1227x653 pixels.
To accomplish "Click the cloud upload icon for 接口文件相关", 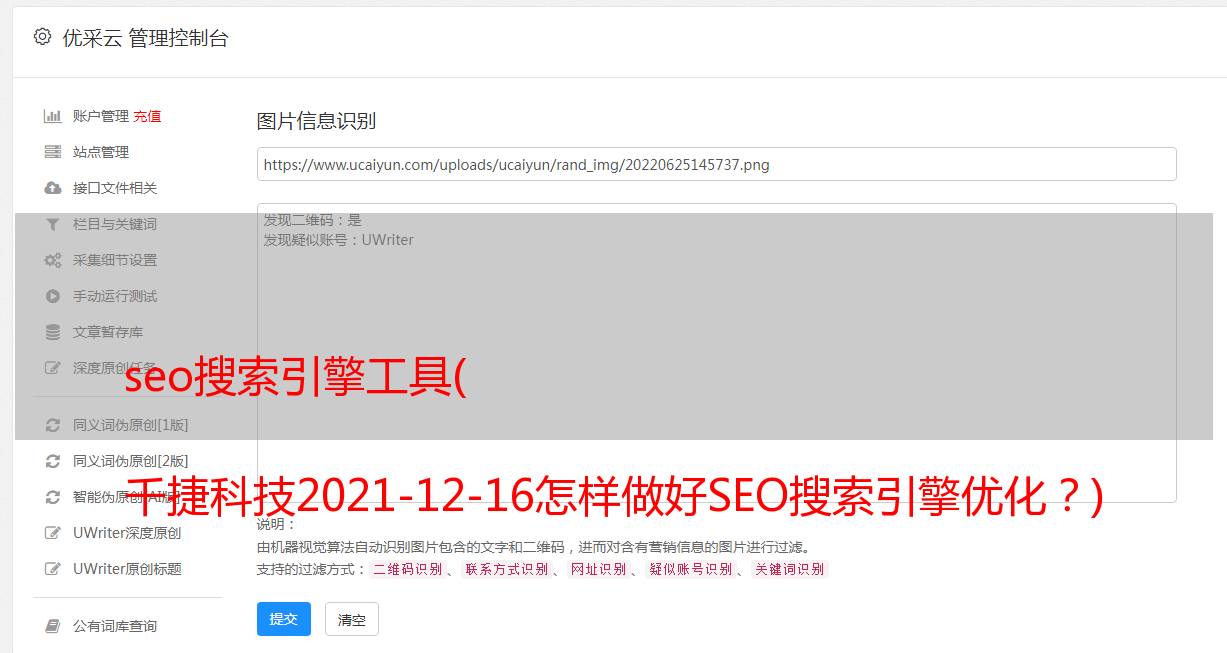I will point(53,188).
